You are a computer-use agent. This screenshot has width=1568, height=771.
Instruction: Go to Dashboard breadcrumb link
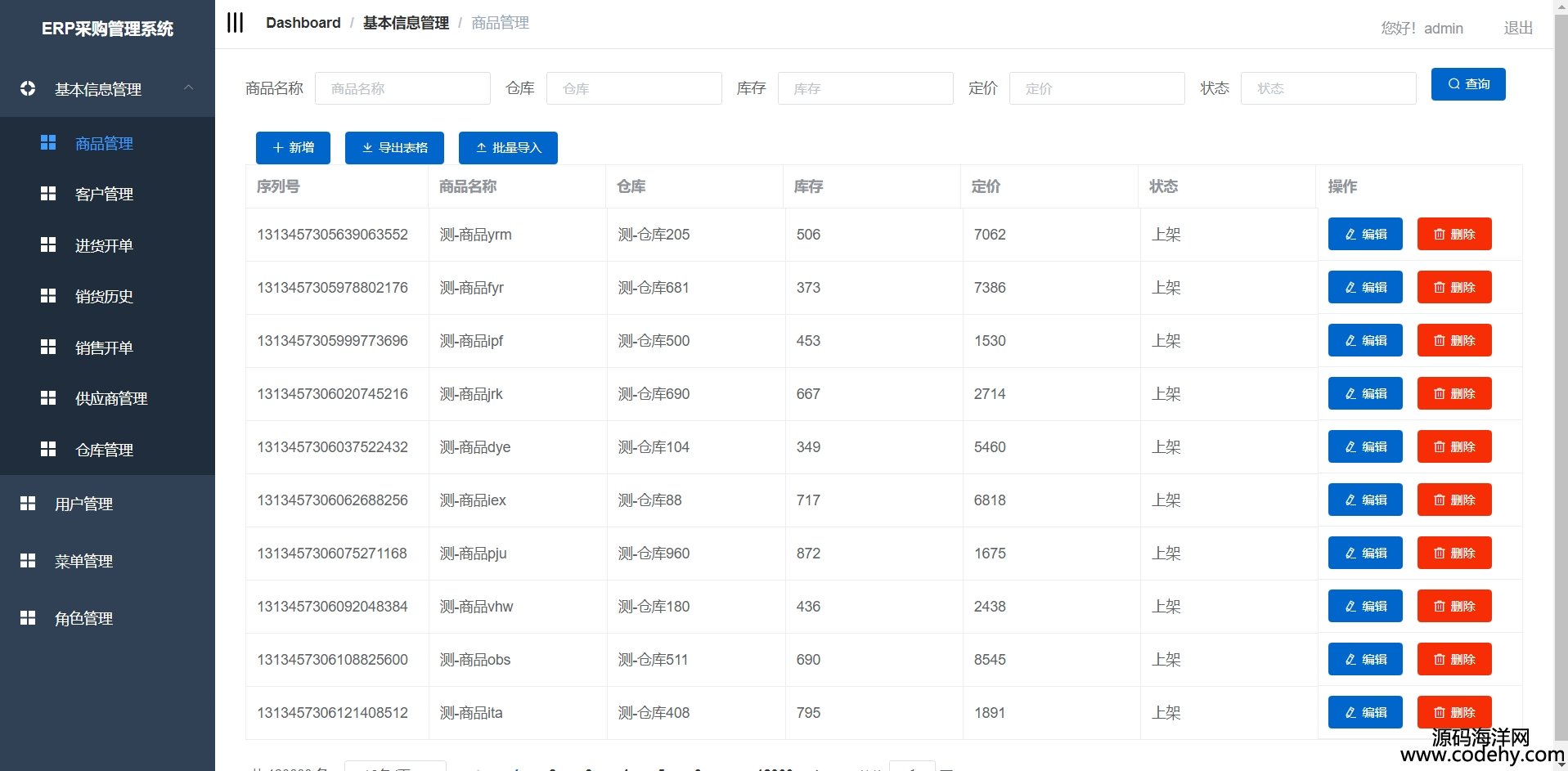point(303,23)
